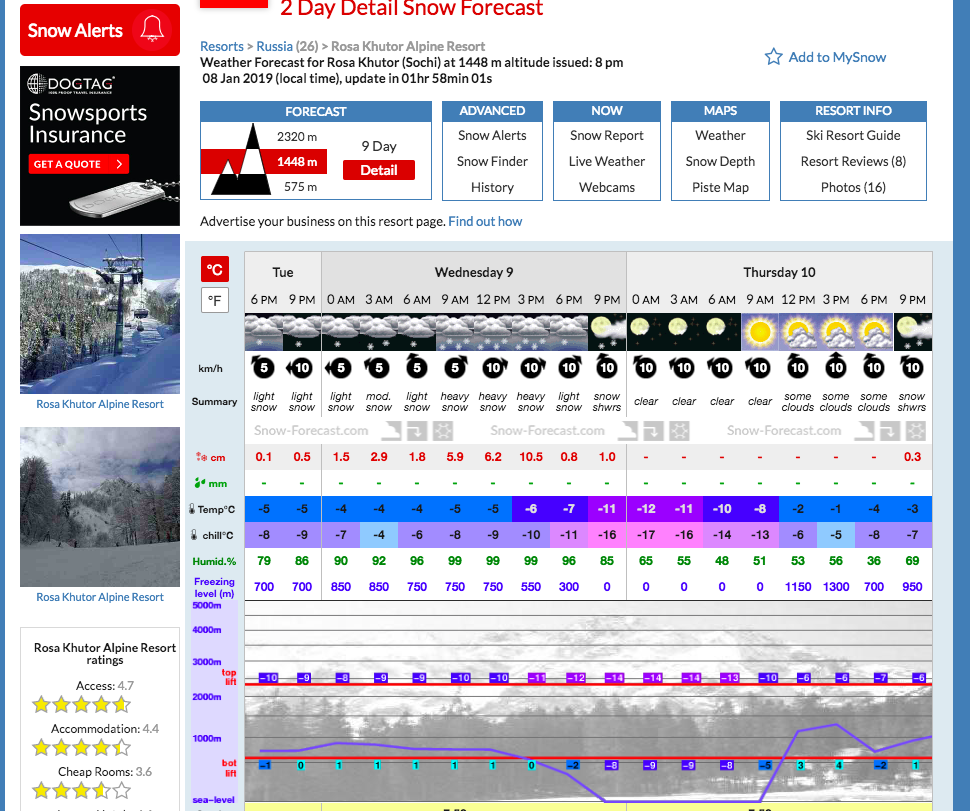Click the mountain elevation icon in Forecast
Viewport: 970px width, 811px height.
pos(241,160)
